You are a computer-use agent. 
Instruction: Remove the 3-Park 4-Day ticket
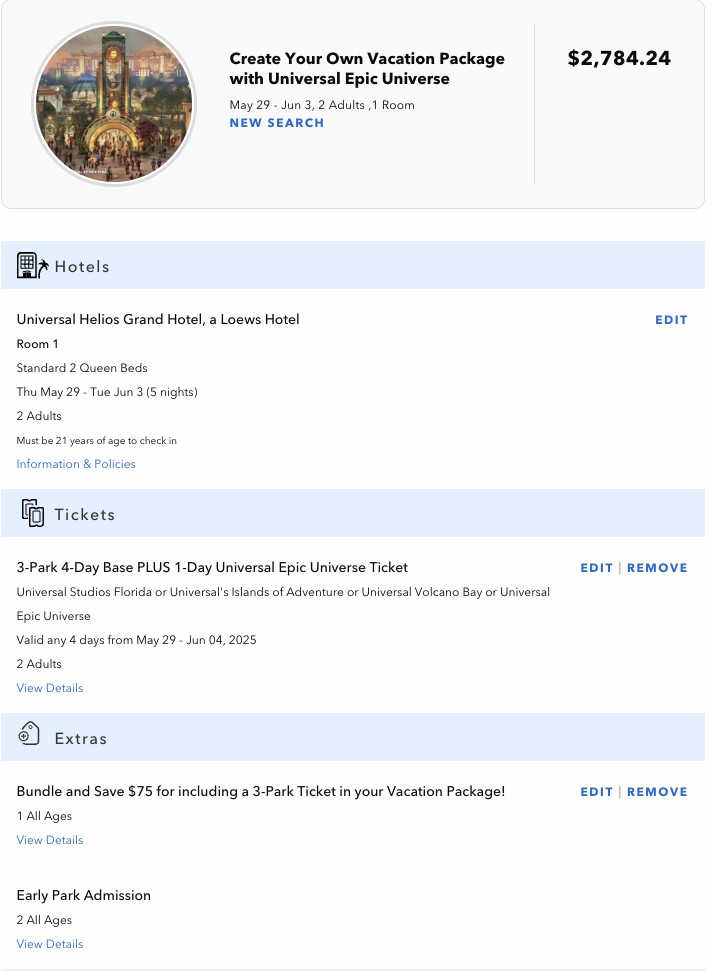pos(657,568)
